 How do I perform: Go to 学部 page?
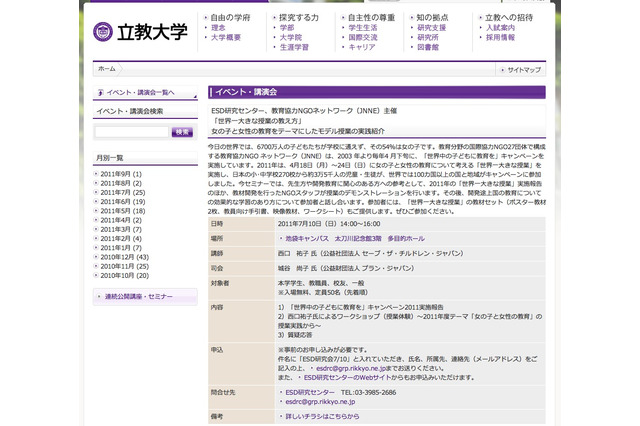pos(287,28)
